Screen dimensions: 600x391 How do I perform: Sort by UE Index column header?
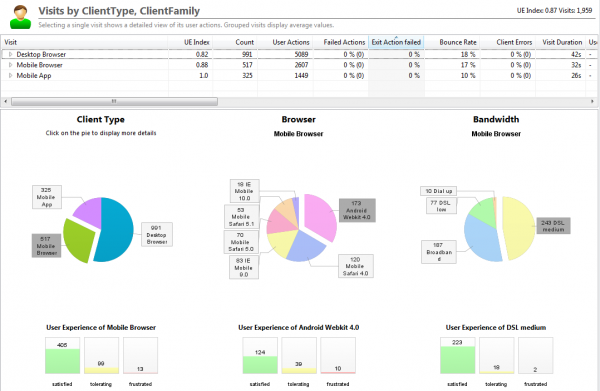pos(196,42)
